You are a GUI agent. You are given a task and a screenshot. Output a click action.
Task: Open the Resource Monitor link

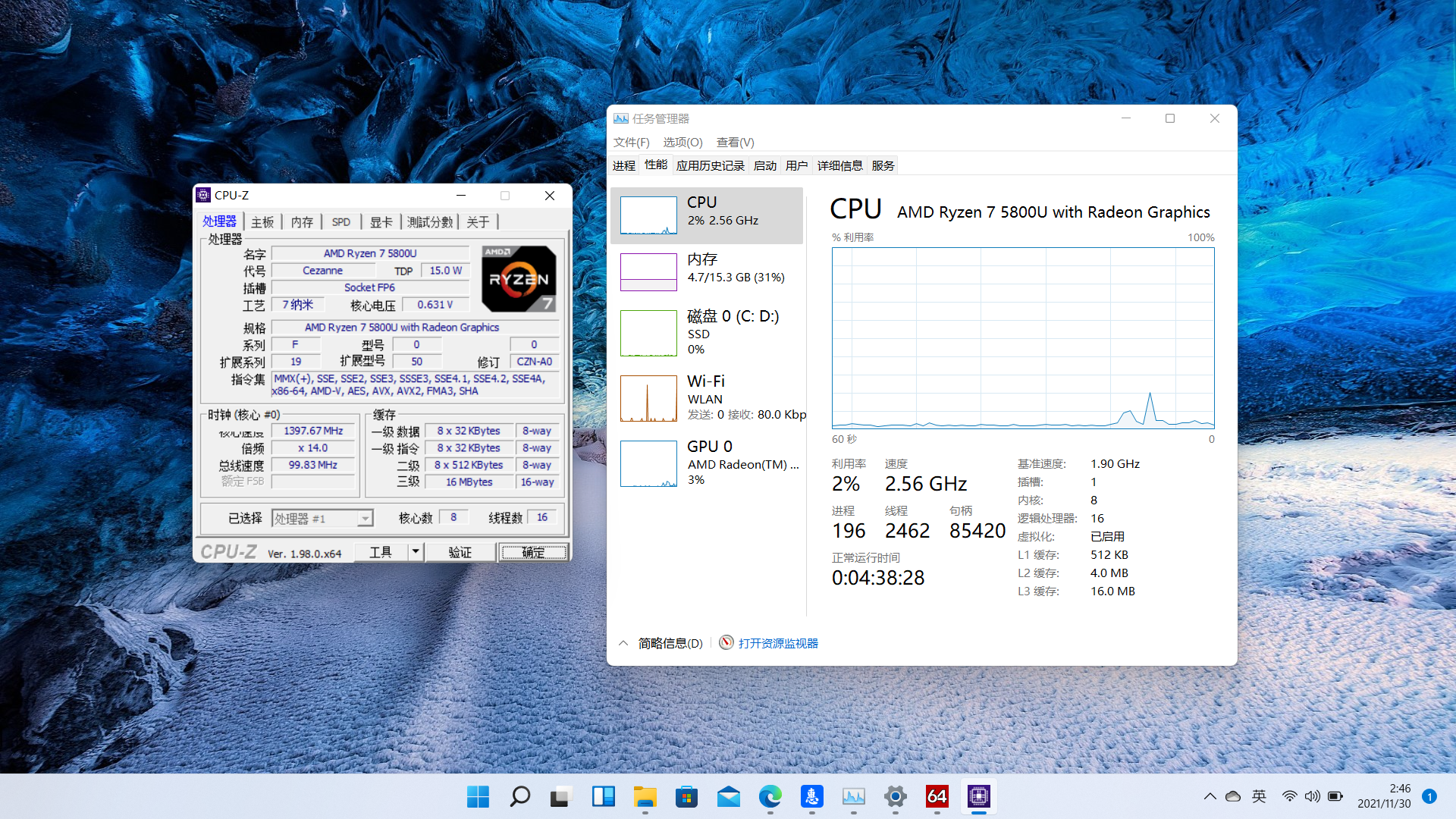[x=778, y=643]
